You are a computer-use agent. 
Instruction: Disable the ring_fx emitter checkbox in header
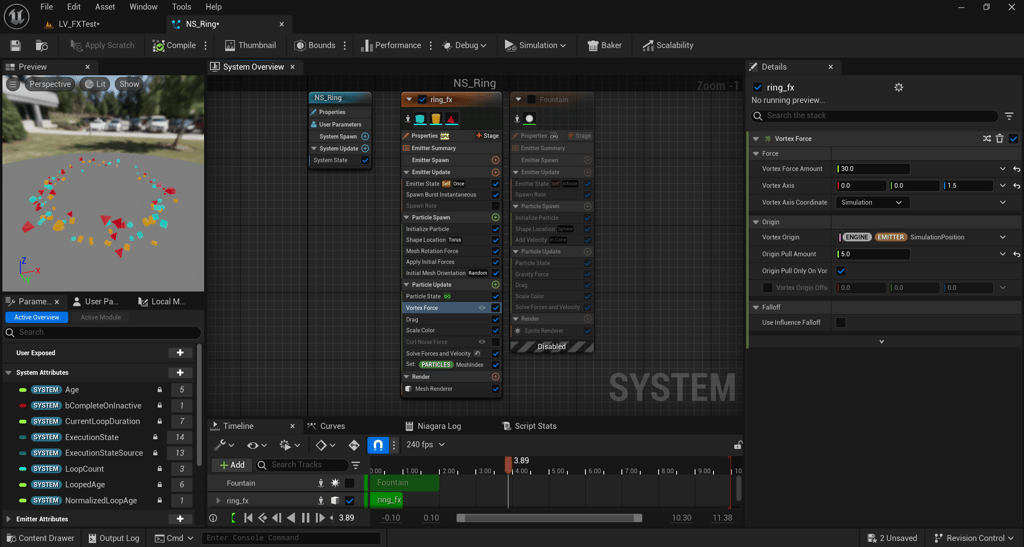tap(422, 99)
